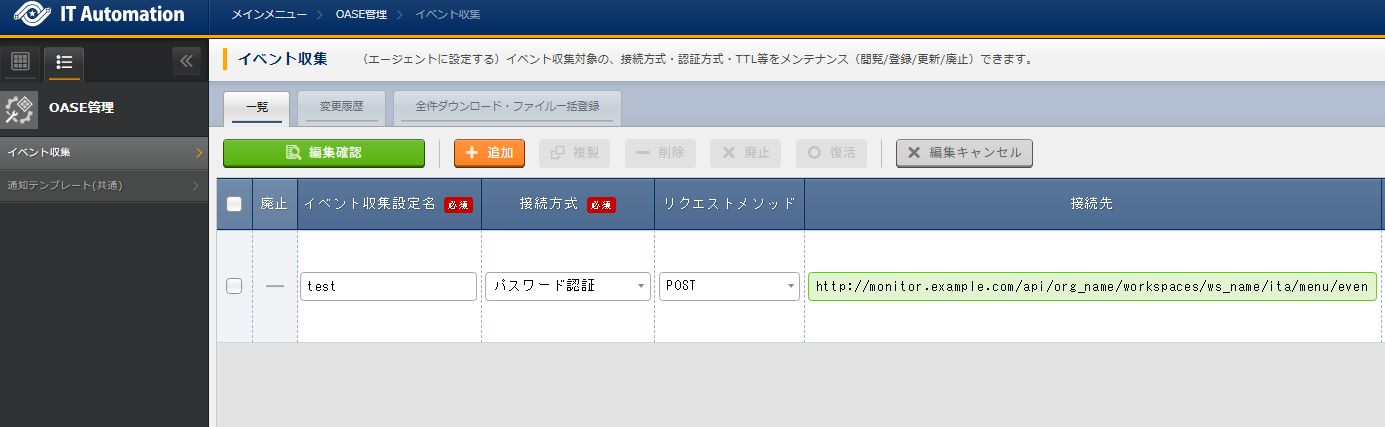The width and height of the screenshot is (1385, 427).
Task: Open 通知テンプレート(共通) sidebar item
Action: click(x=104, y=185)
